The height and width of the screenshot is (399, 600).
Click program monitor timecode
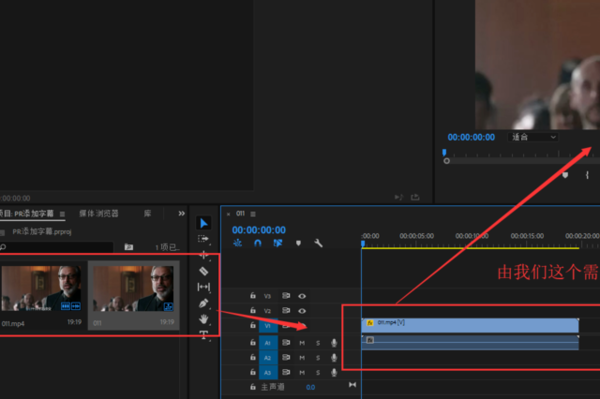coord(471,137)
